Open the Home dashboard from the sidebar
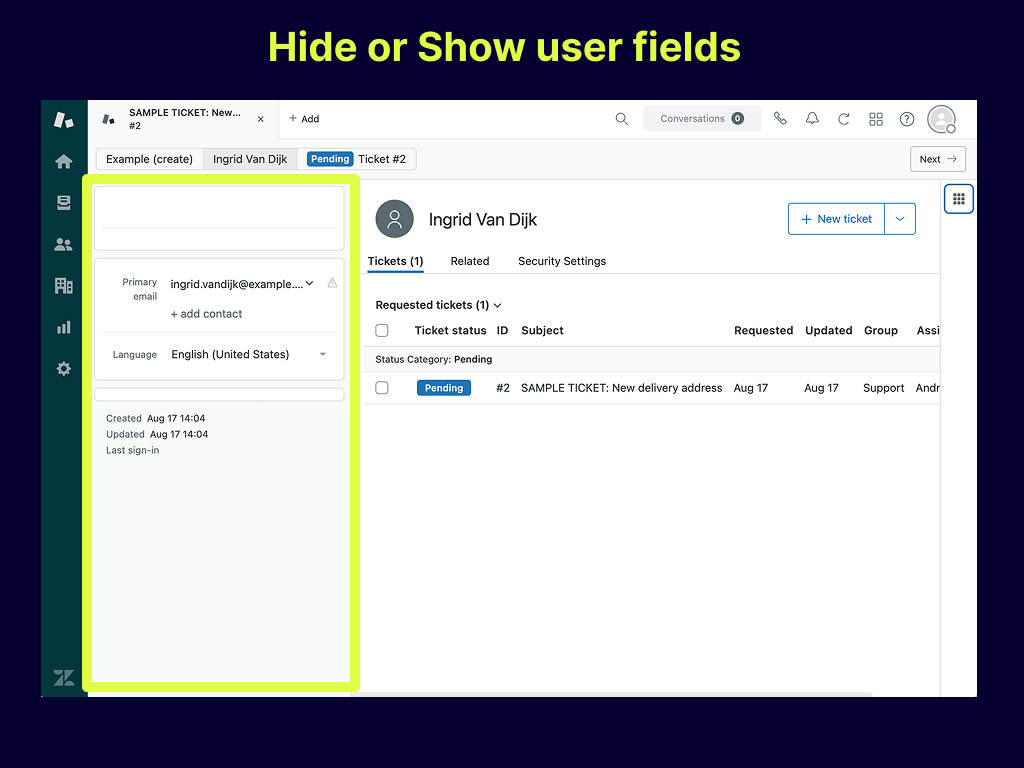The width and height of the screenshot is (1024, 768). tap(63, 161)
